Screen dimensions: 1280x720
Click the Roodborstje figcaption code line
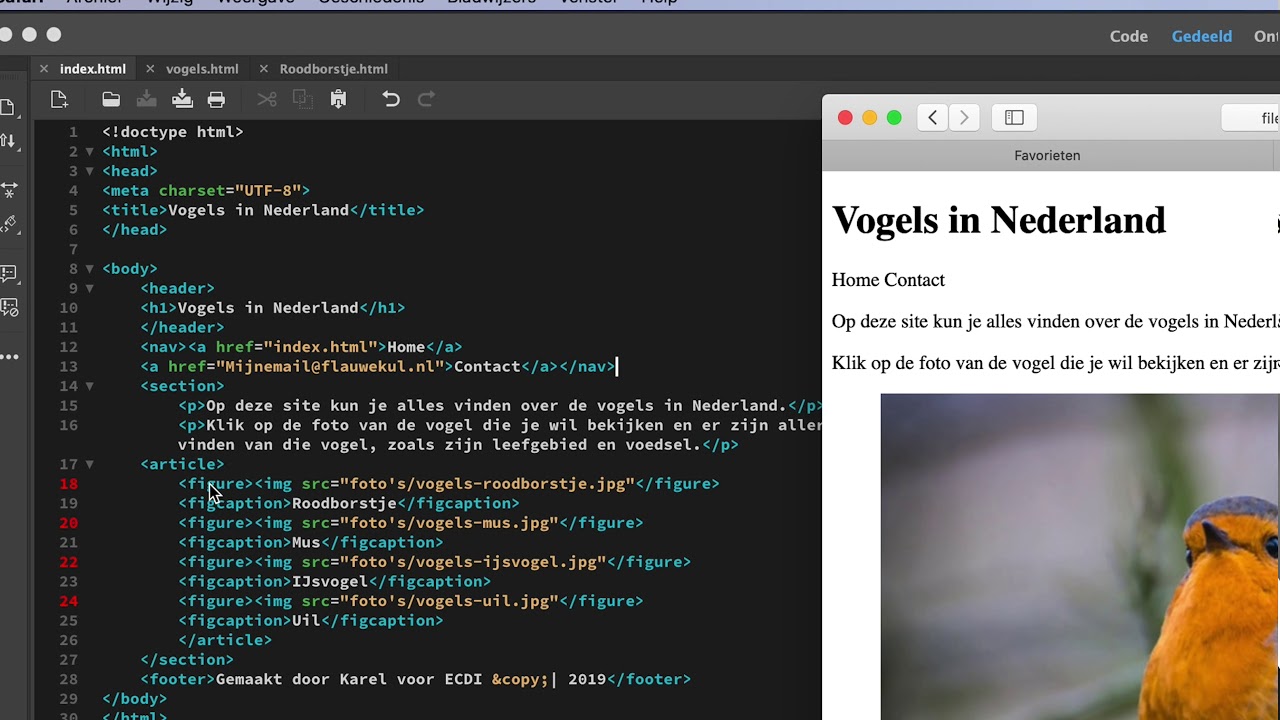349,503
